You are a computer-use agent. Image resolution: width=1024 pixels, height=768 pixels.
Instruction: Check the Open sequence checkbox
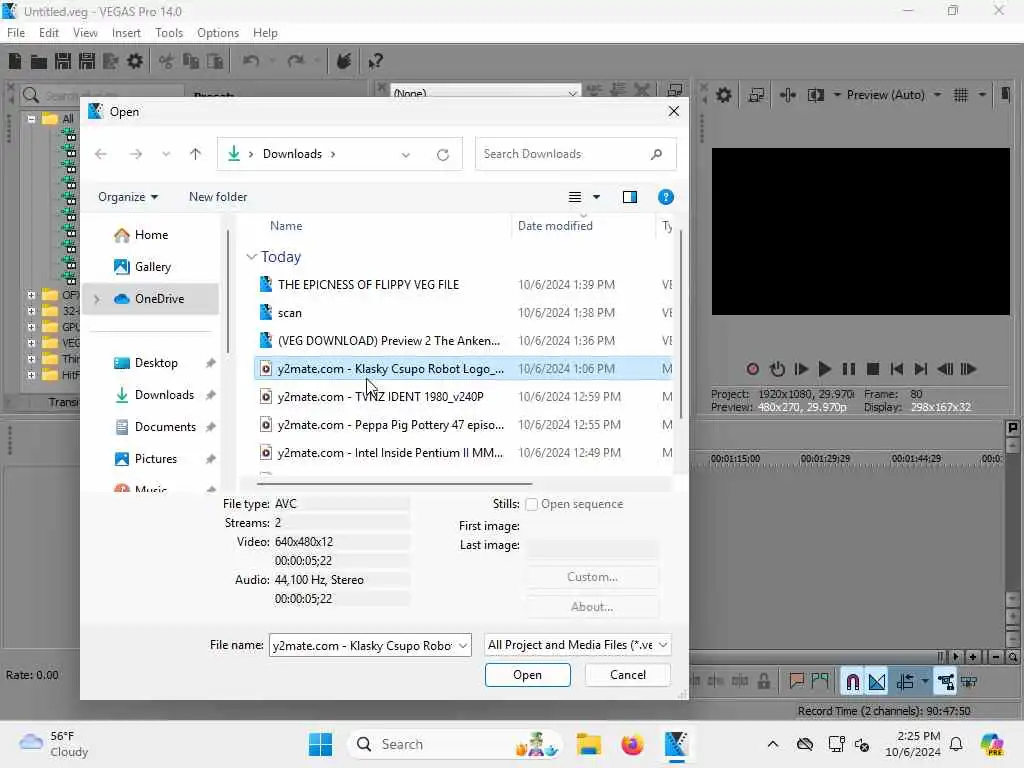click(x=532, y=504)
